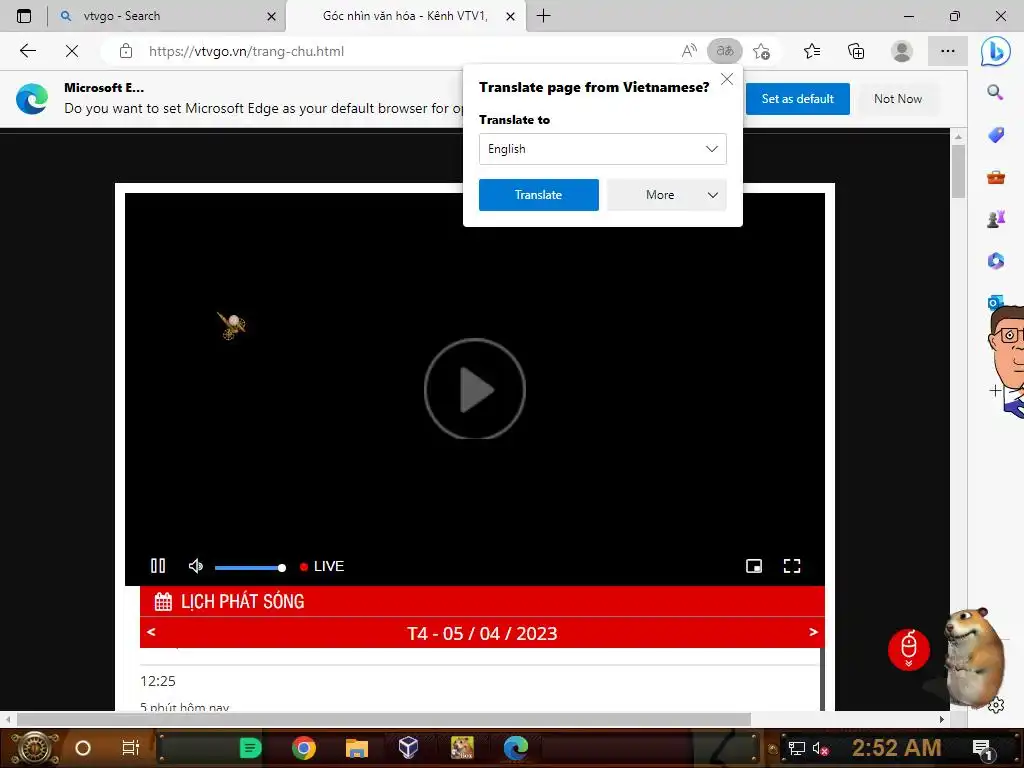Enter fullscreen video mode
This screenshot has width=1024, height=768.
pos(792,566)
